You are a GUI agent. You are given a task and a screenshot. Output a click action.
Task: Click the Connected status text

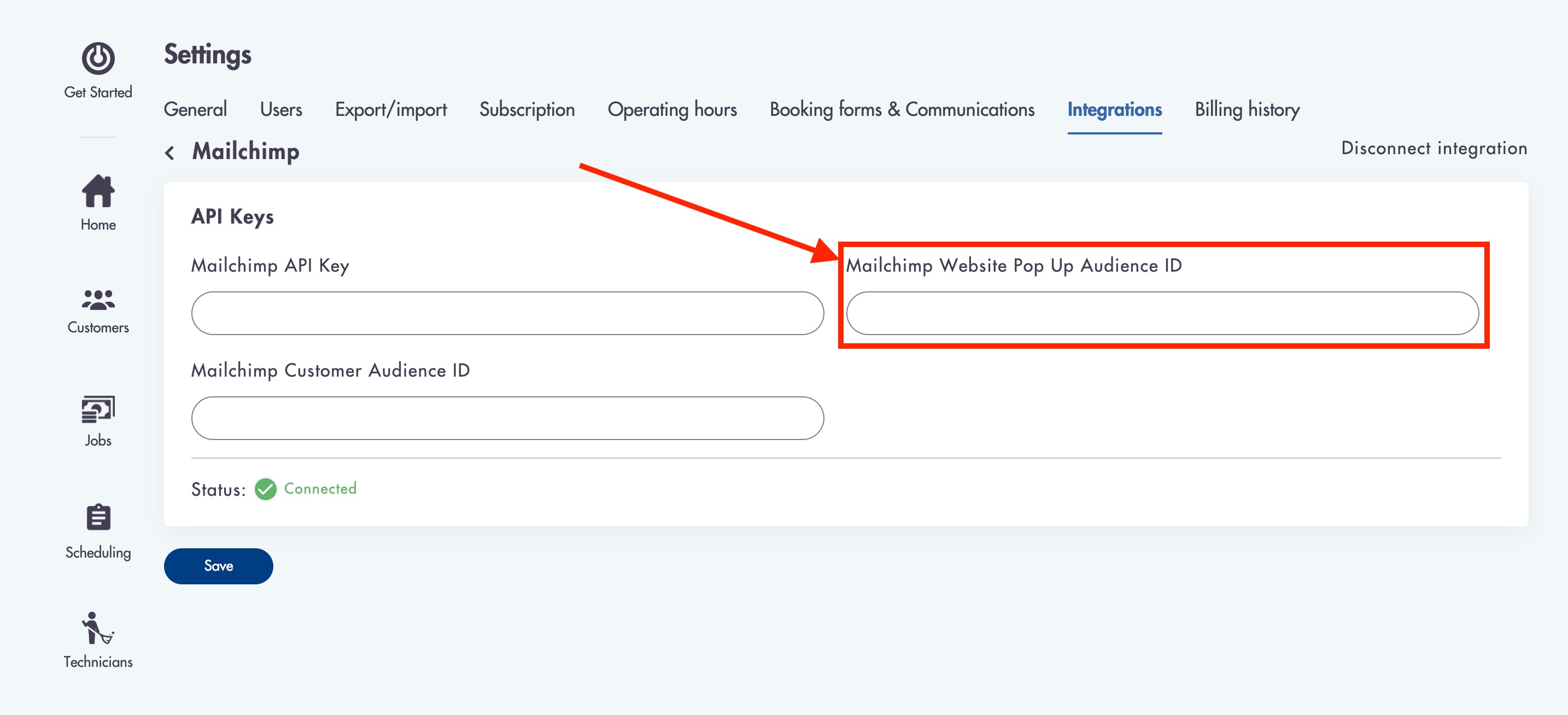click(x=320, y=489)
